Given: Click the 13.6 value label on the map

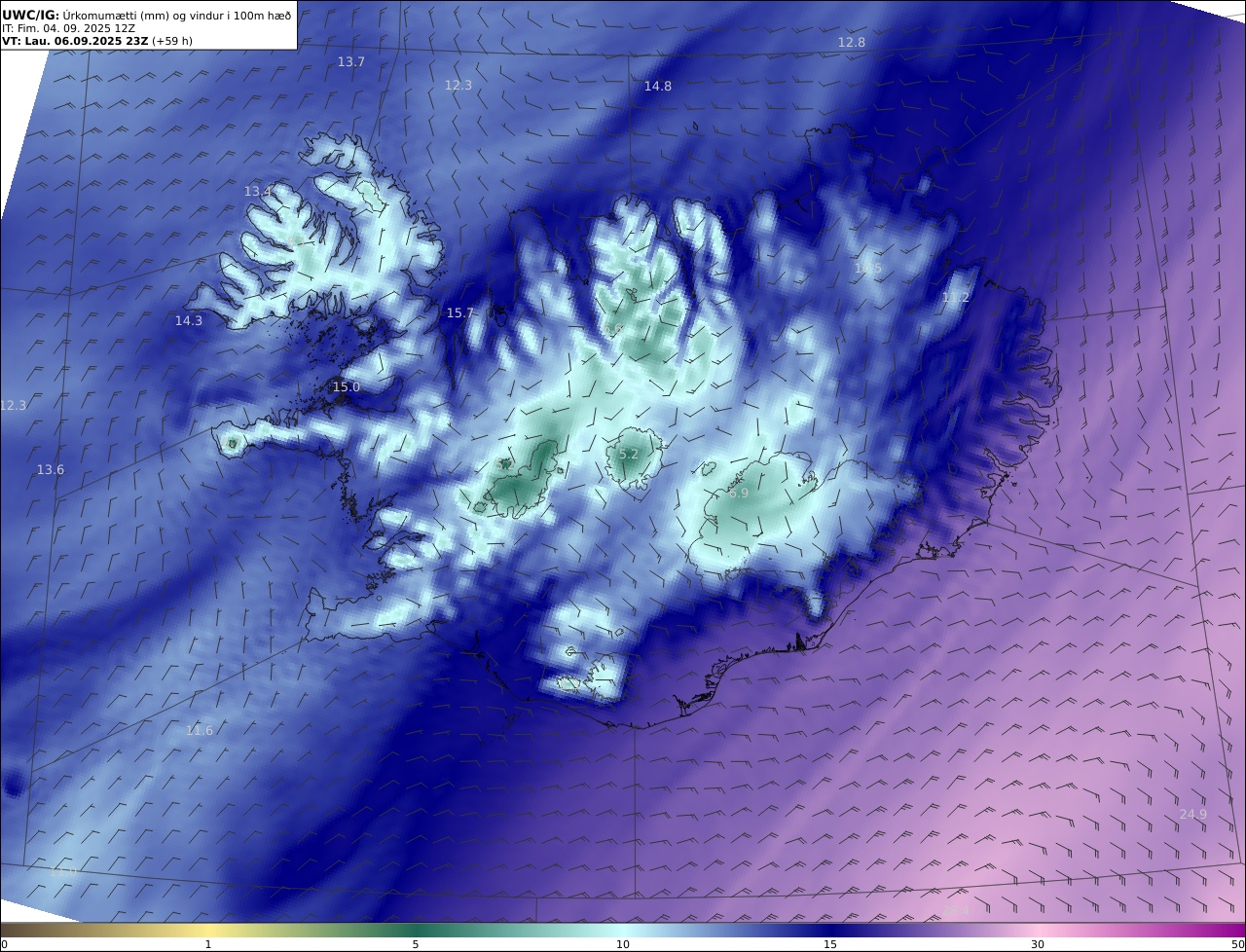Looking at the screenshot, I should coord(51,469).
